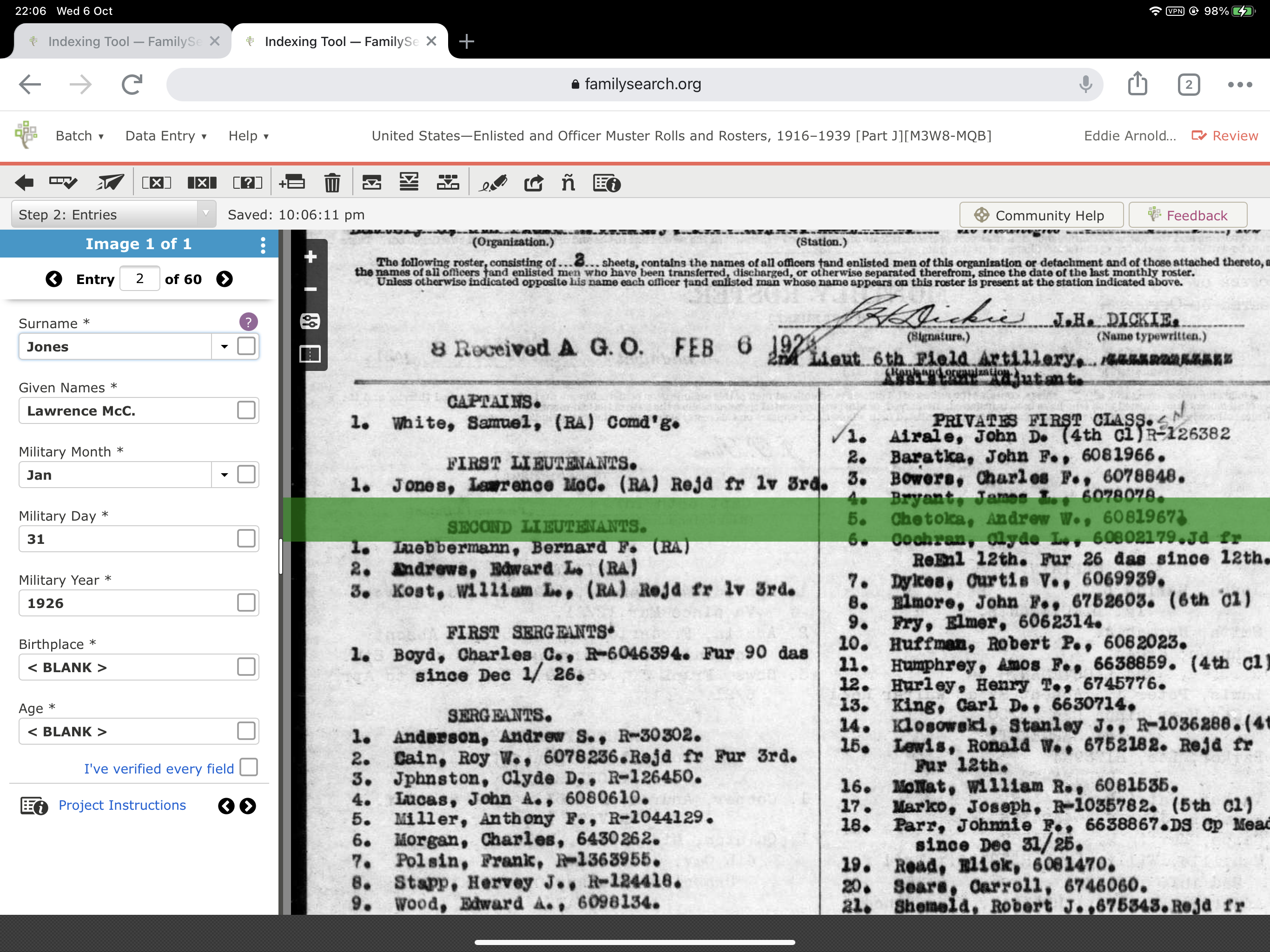This screenshot has width=1270, height=952.
Task: View the Project Instructions
Action: 121,805
